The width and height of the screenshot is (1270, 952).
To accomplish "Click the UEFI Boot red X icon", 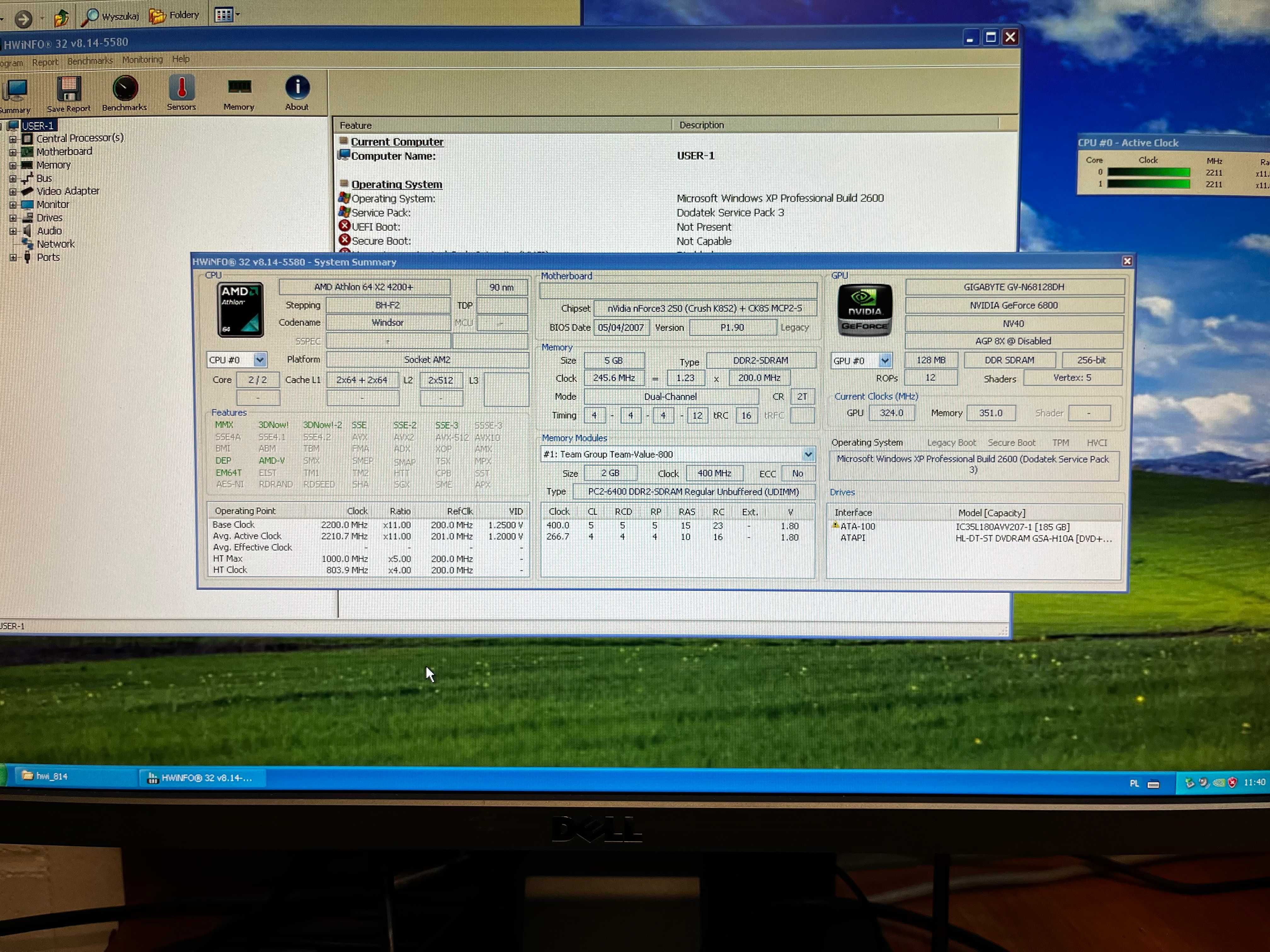I will 345,226.
